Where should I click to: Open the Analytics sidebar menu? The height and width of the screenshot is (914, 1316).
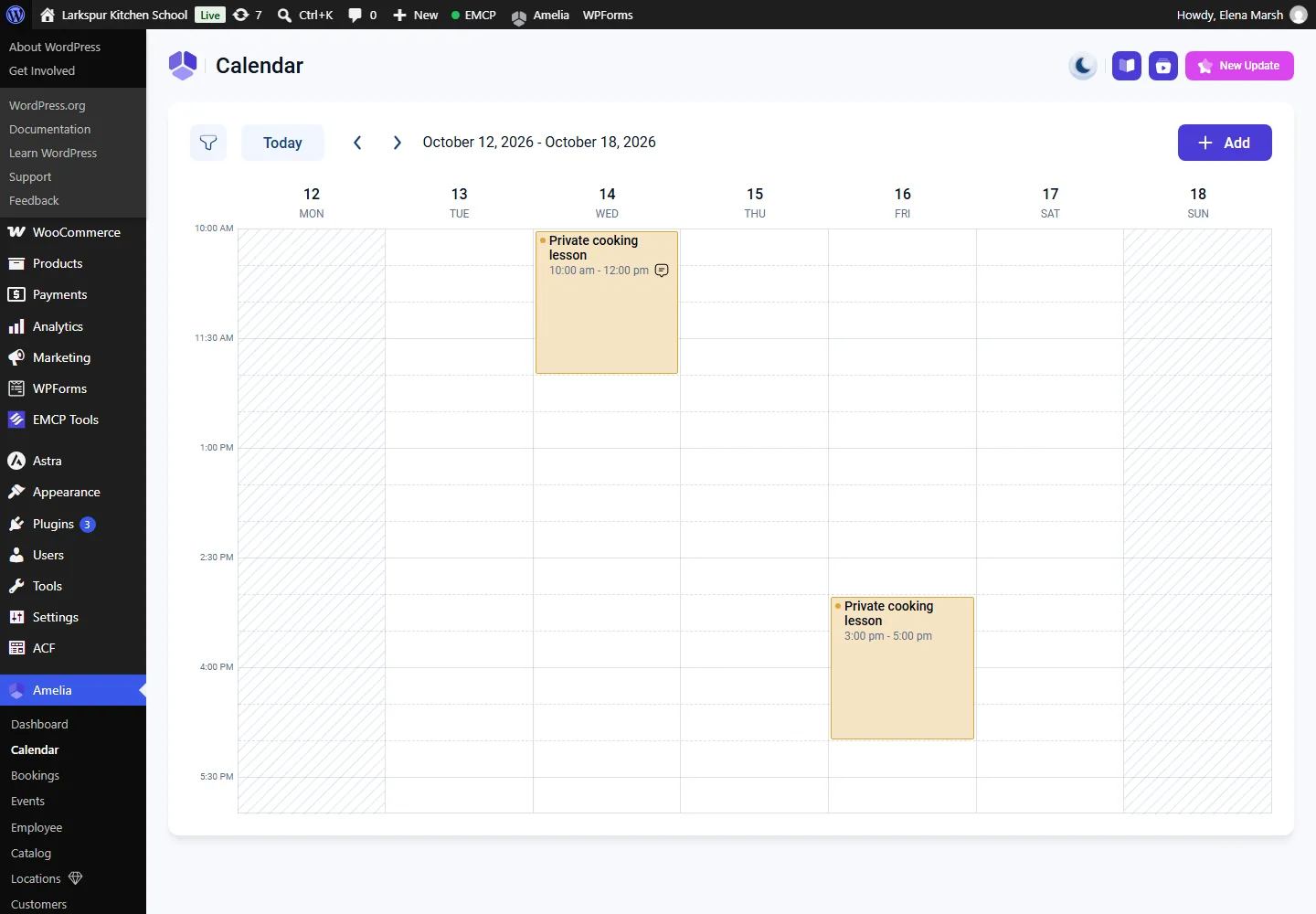(x=73, y=326)
